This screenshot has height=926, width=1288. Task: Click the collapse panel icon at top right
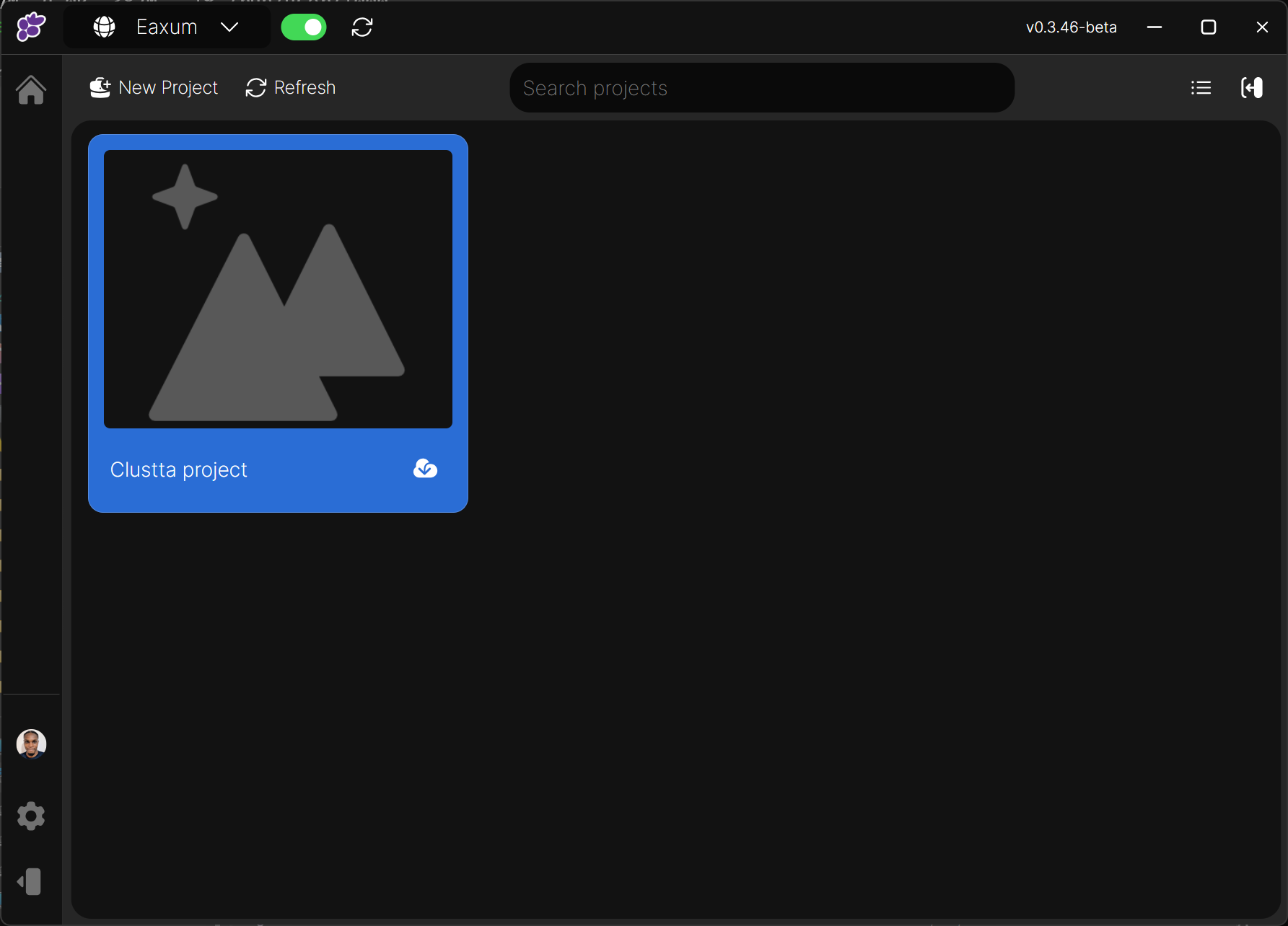pyautogui.click(x=1252, y=87)
